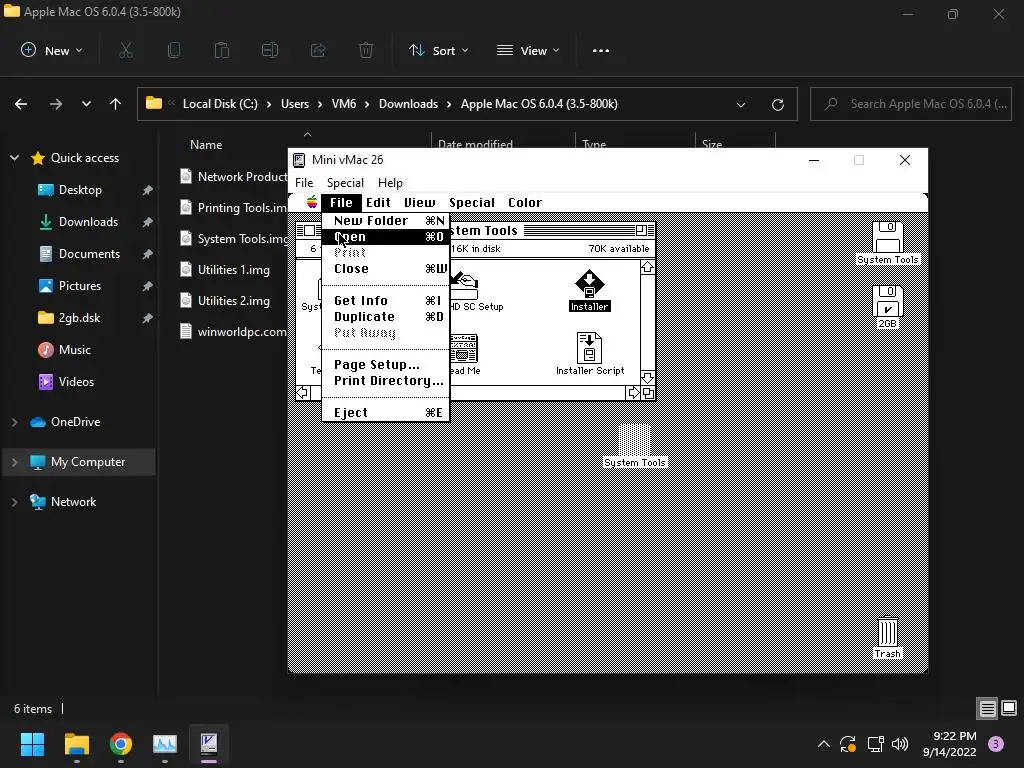Open Desktop in Quick access
The image size is (1024, 768).
click(x=80, y=189)
